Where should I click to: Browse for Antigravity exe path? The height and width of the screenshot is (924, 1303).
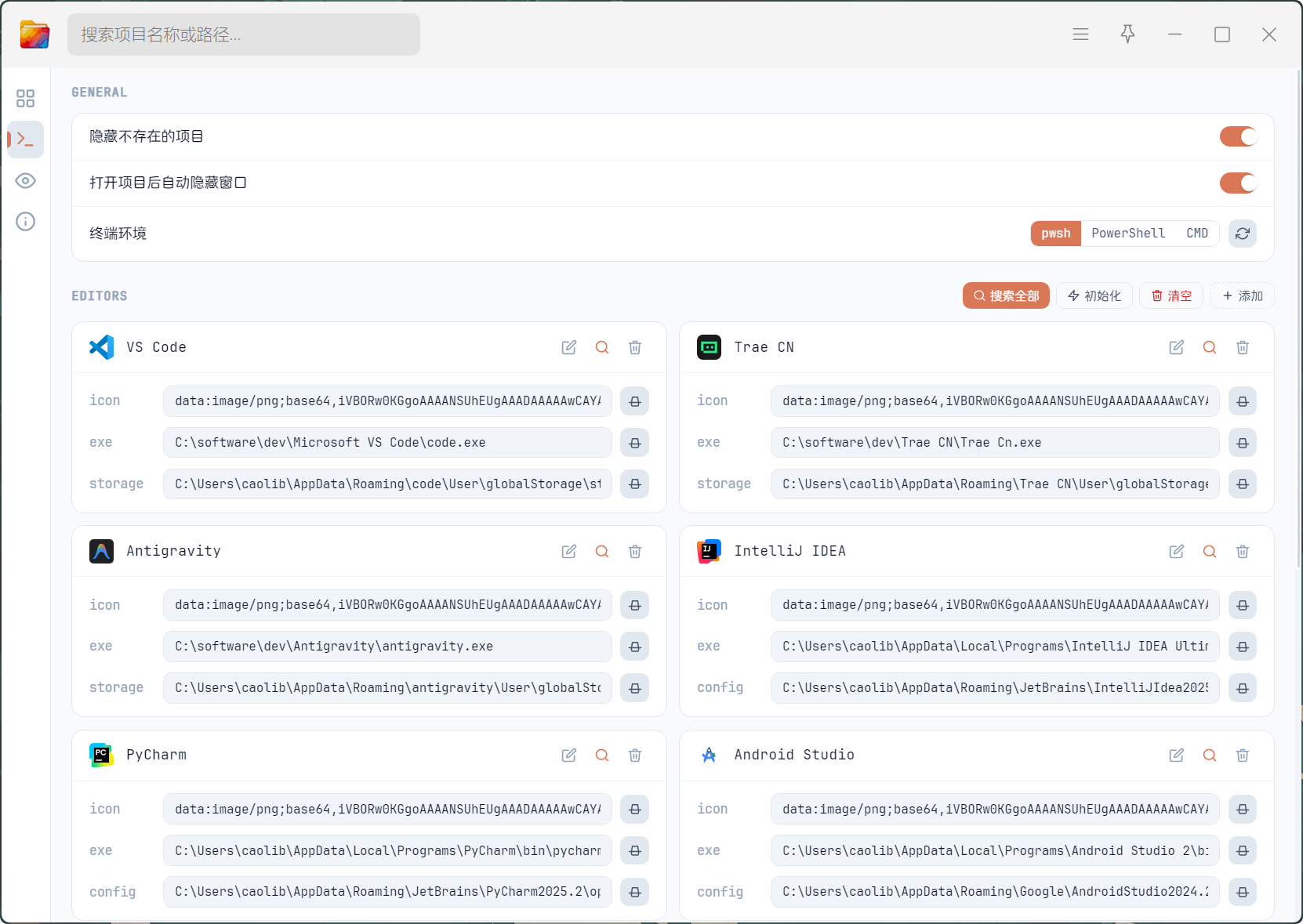pyautogui.click(x=635, y=647)
